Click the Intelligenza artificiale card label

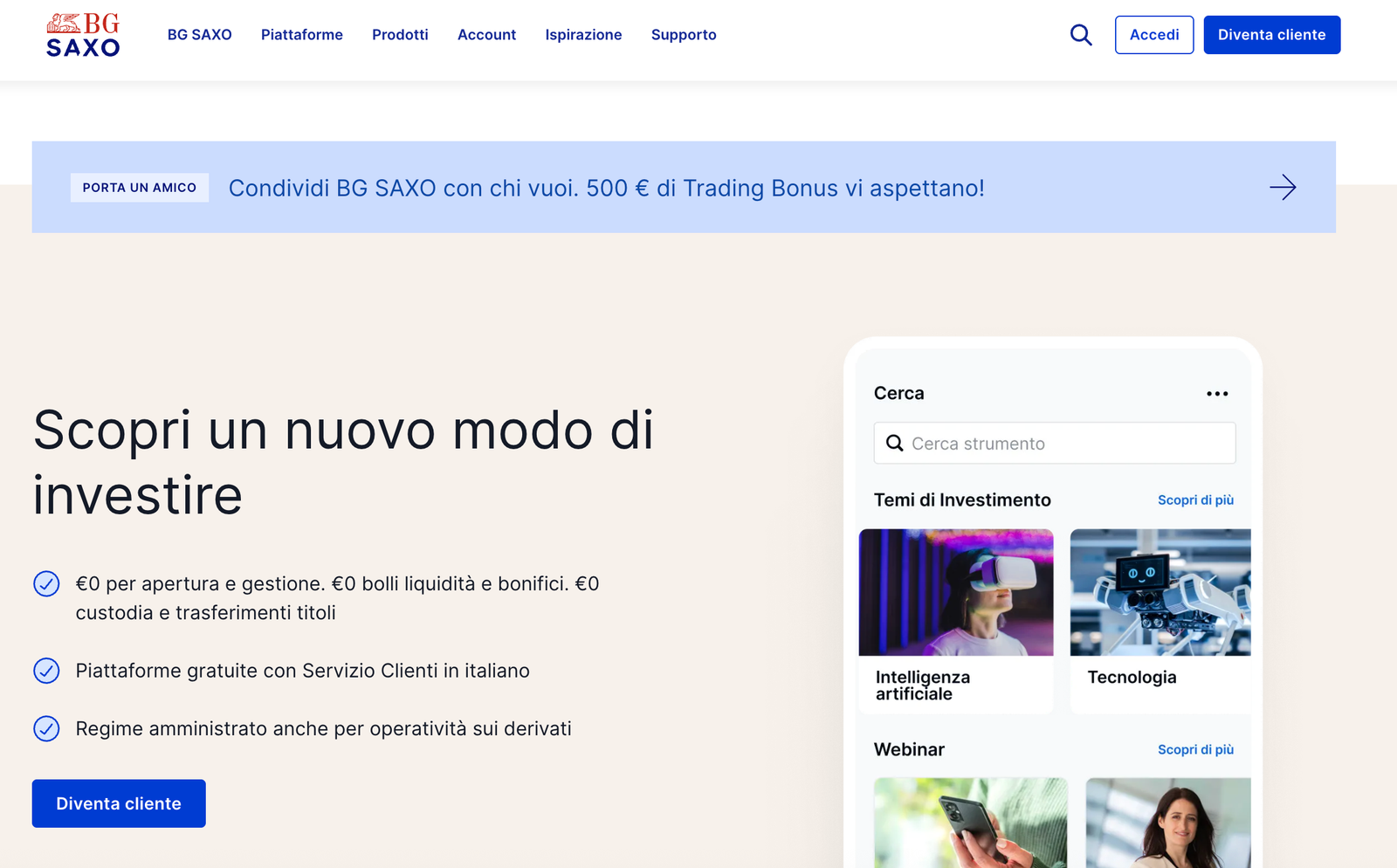pos(923,685)
